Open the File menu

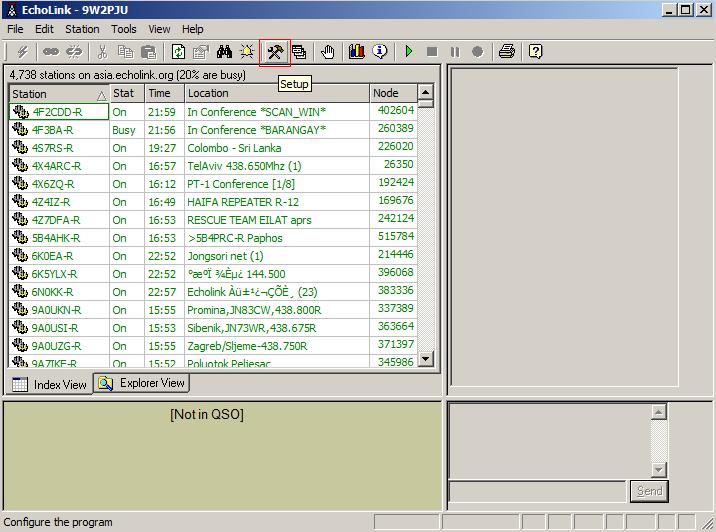(x=15, y=29)
